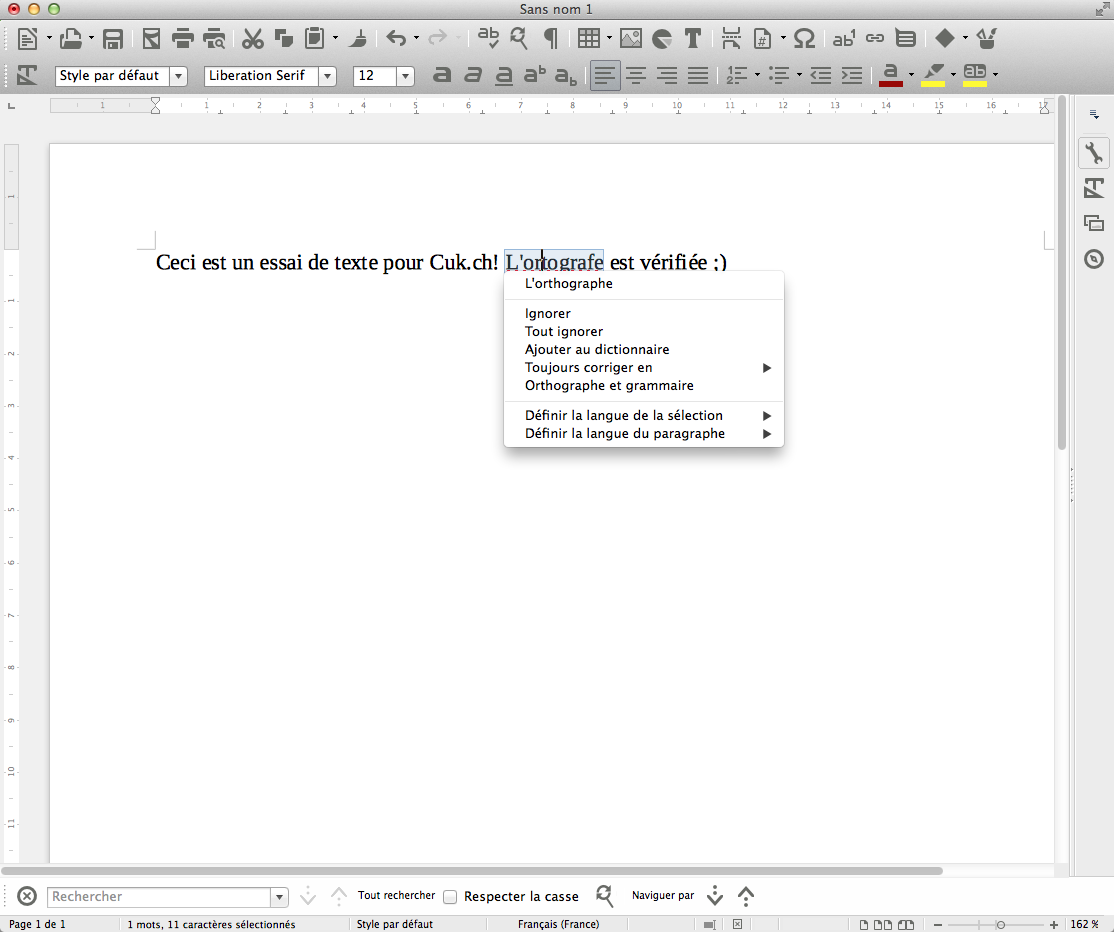
Task: Expand the Liberation Serif font dropdown
Action: point(327,76)
